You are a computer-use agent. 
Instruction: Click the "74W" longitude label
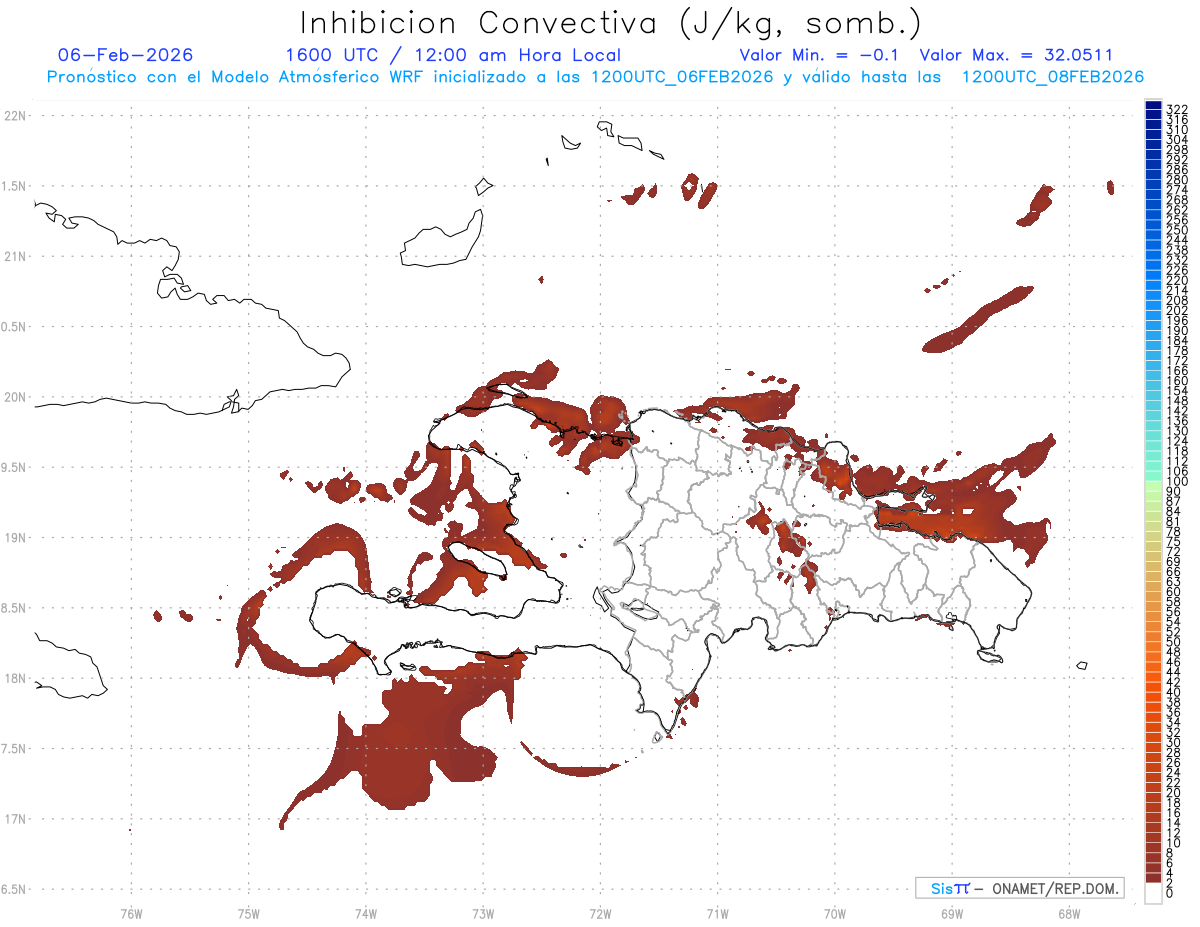365,912
